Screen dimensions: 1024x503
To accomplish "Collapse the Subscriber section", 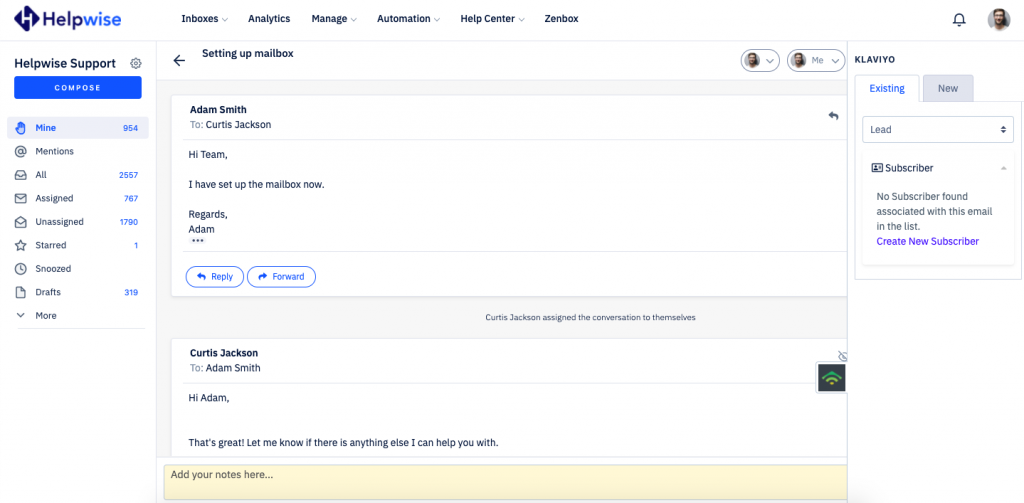I will [1003, 168].
